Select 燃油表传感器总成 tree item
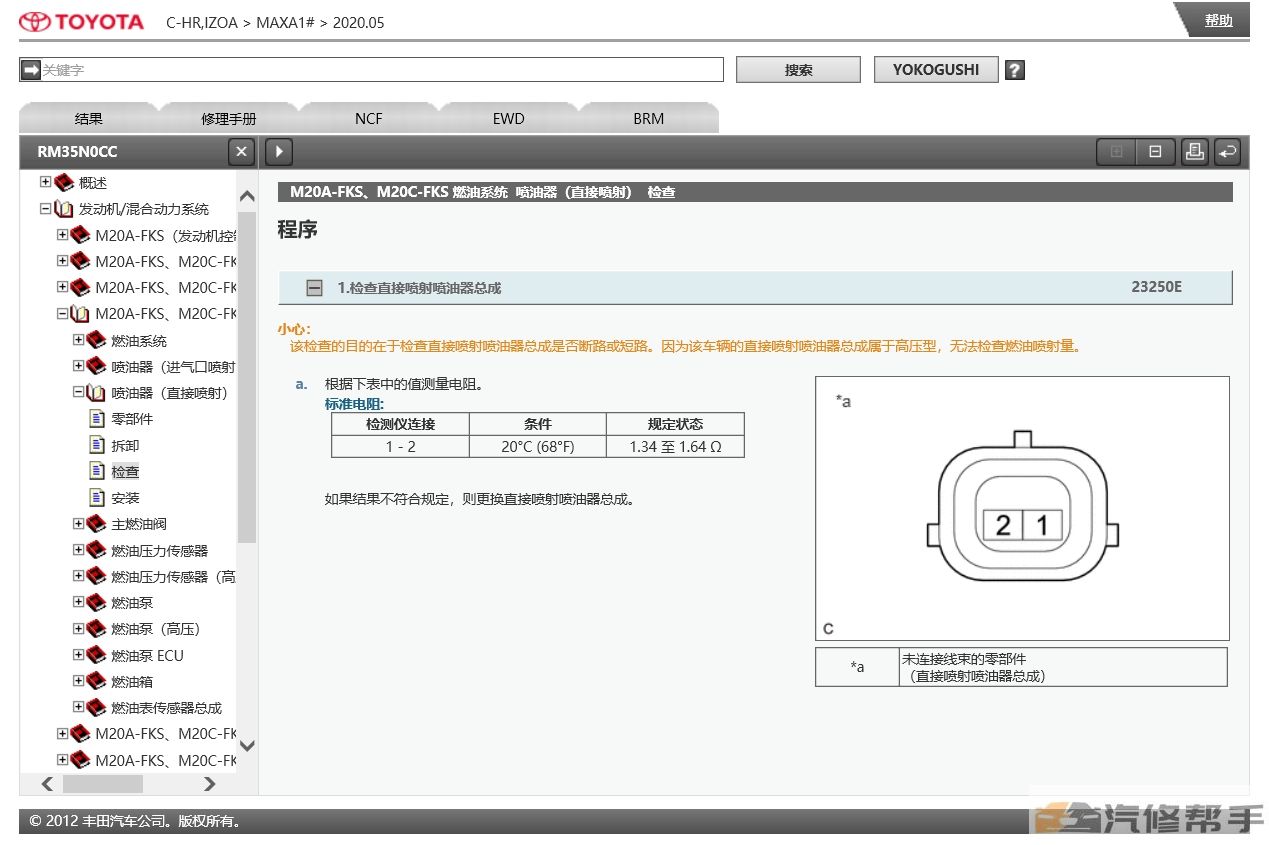 166,707
